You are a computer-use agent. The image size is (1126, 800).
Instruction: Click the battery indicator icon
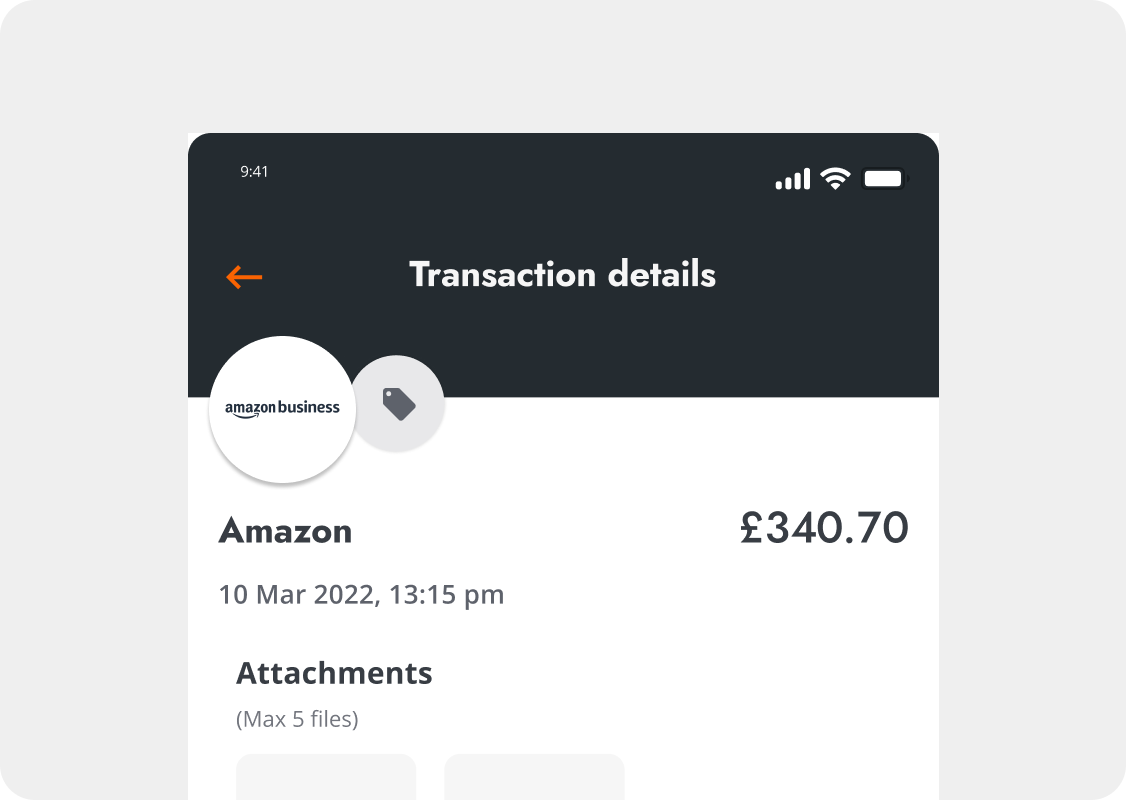coord(883,177)
